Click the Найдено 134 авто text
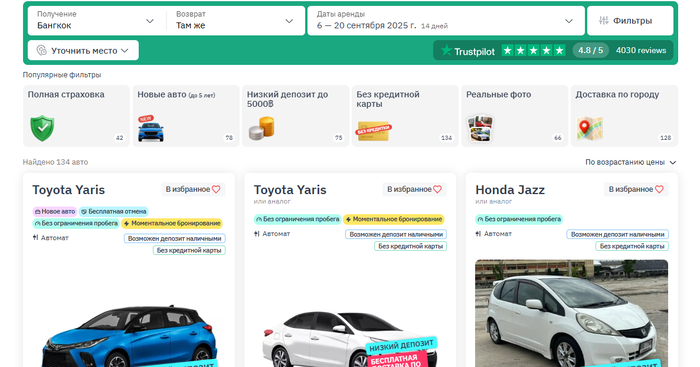Image resolution: width=700 pixels, height=367 pixels. point(55,162)
